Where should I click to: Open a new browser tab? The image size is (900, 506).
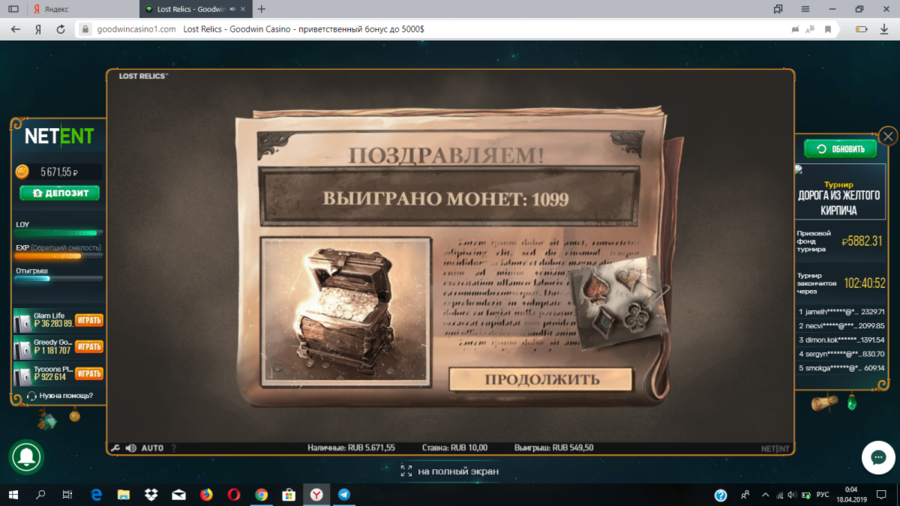point(262,9)
